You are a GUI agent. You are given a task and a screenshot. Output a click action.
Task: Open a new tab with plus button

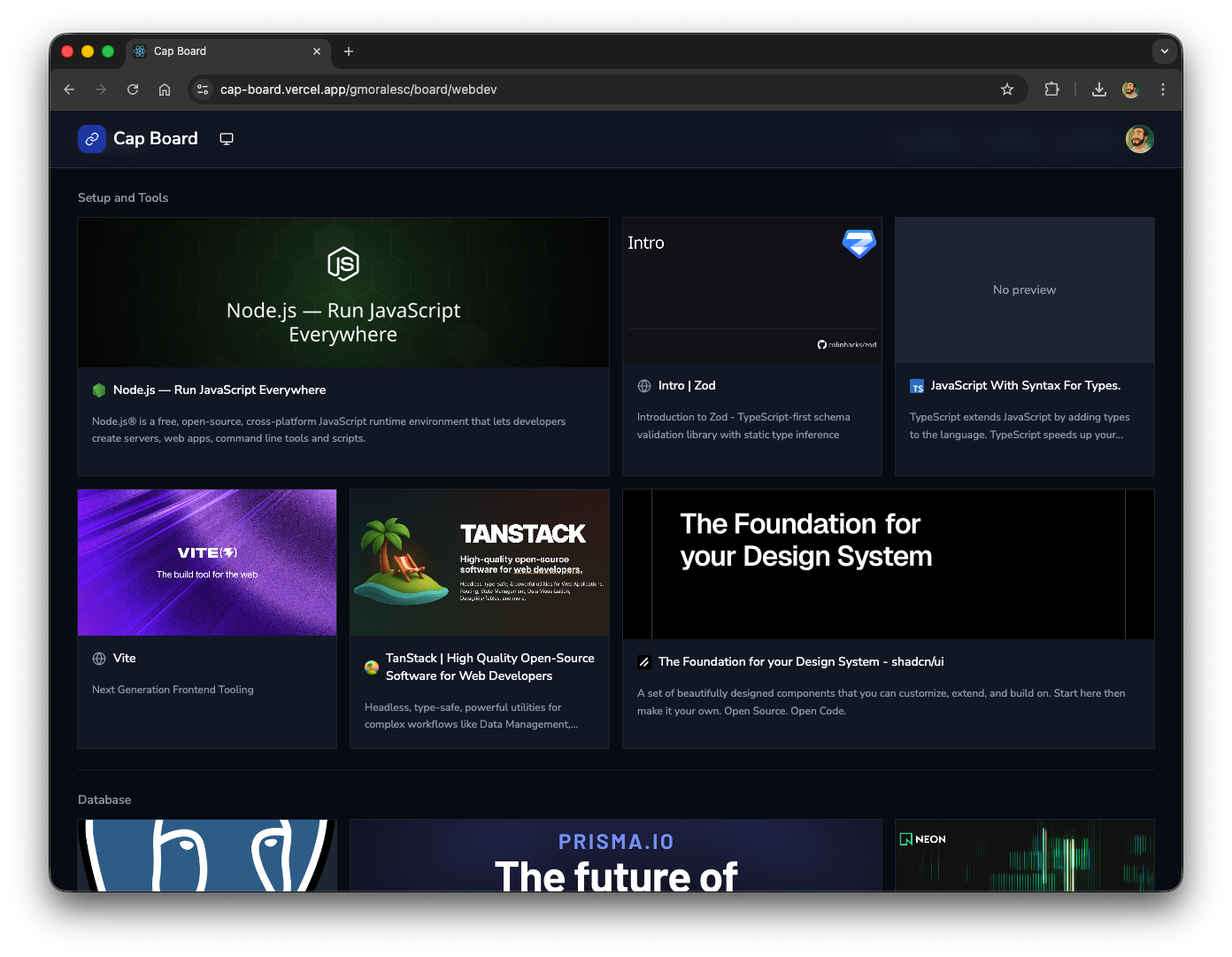349,51
